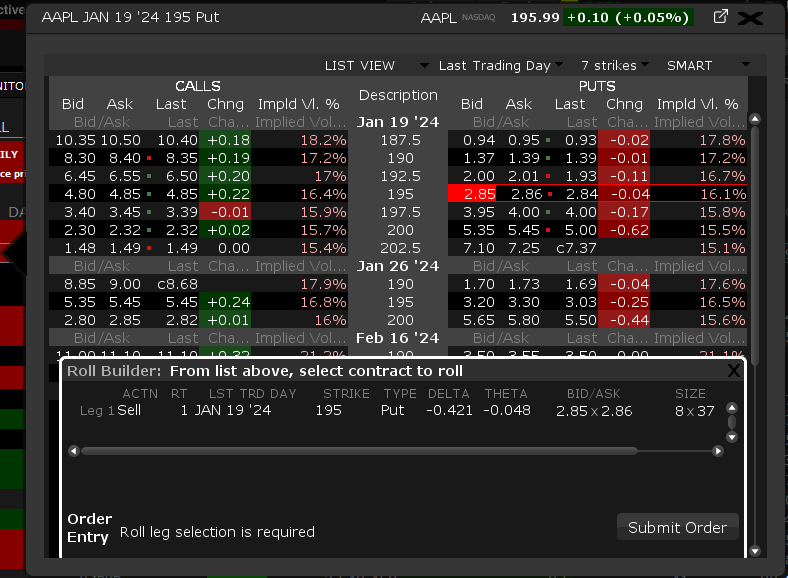Click Roll Builder leg list down arrow
Image resolution: width=788 pixels, height=578 pixels.
coord(732,437)
